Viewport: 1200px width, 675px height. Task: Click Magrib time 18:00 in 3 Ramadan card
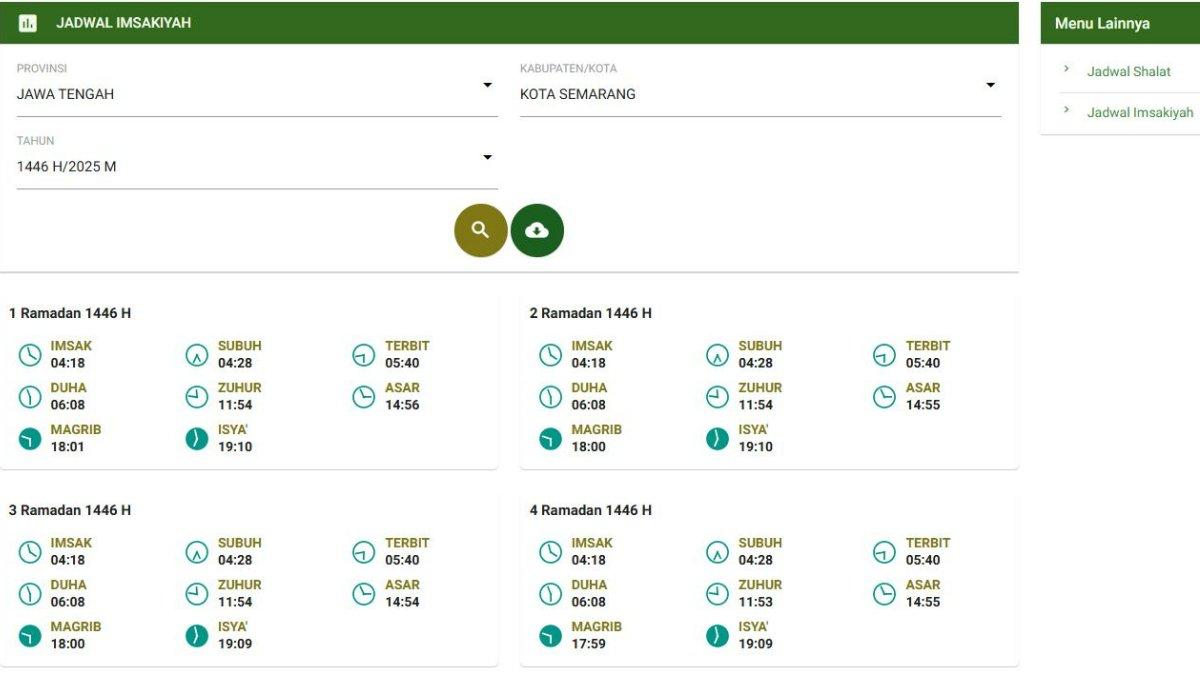[x=68, y=644]
